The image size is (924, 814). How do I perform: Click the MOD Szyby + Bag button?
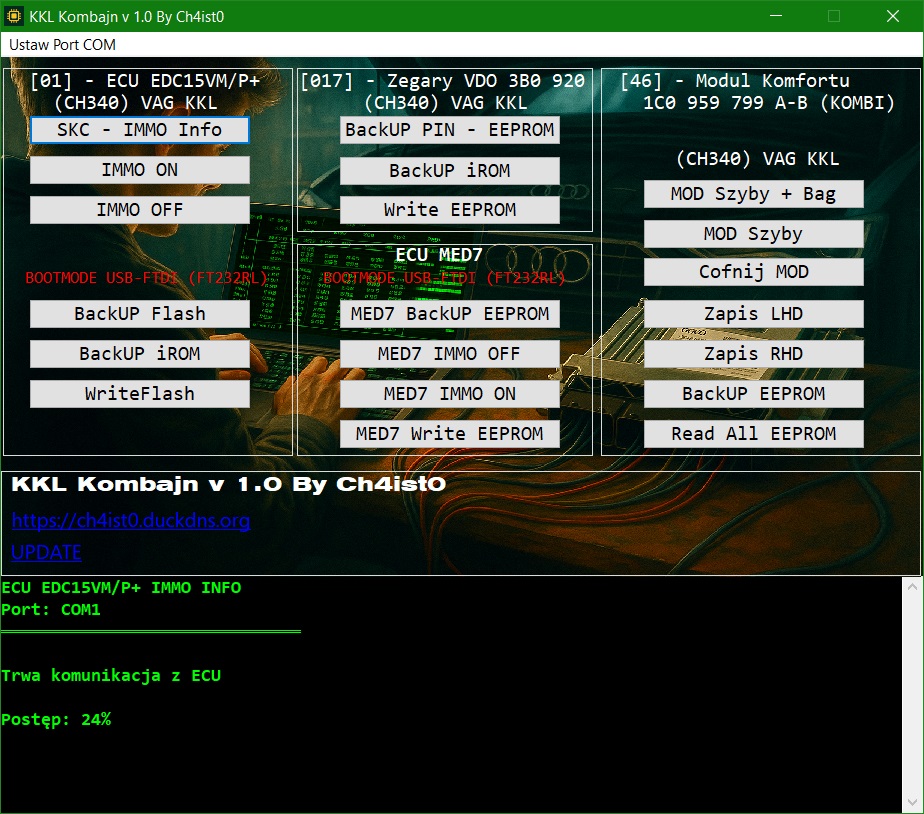point(753,194)
